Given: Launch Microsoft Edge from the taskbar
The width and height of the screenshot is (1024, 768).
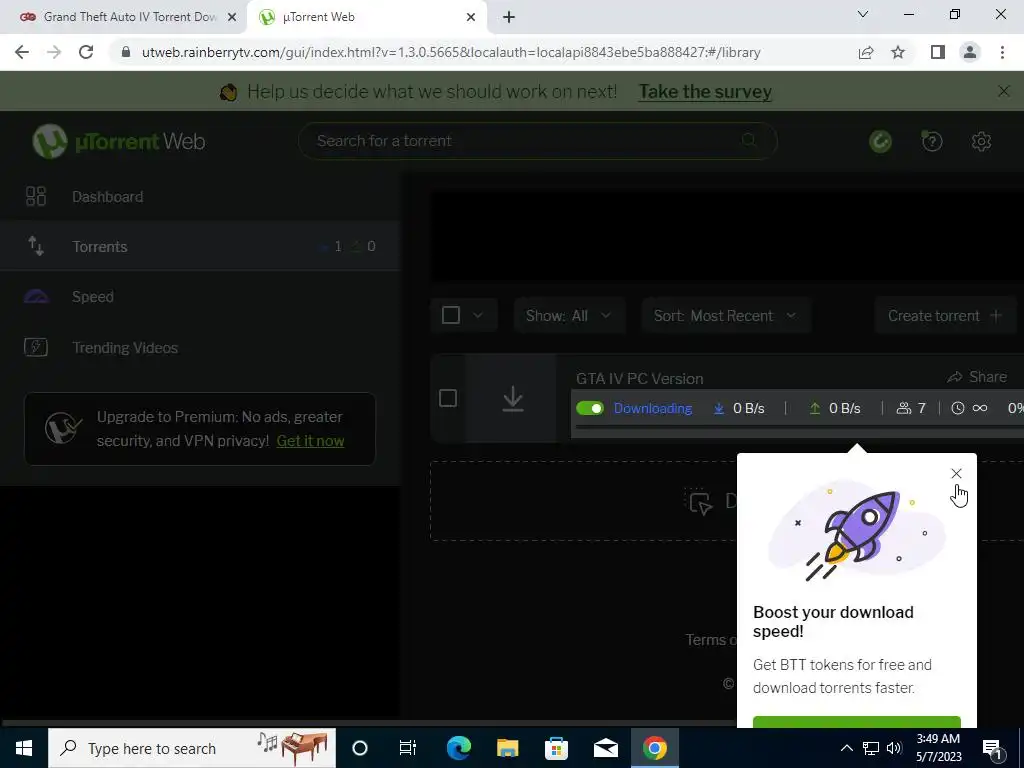Looking at the screenshot, I should click(x=458, y=748).
